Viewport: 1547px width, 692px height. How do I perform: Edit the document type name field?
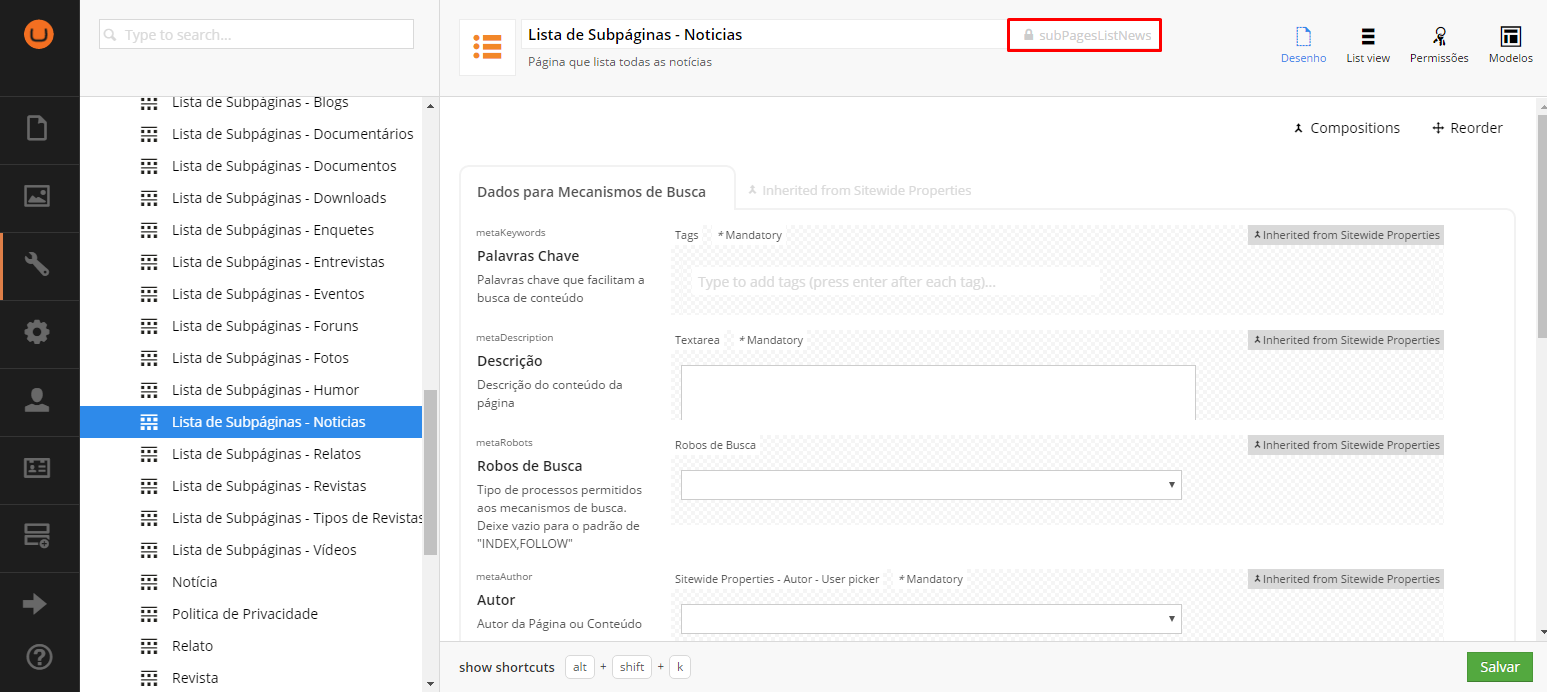click(765, 34)
